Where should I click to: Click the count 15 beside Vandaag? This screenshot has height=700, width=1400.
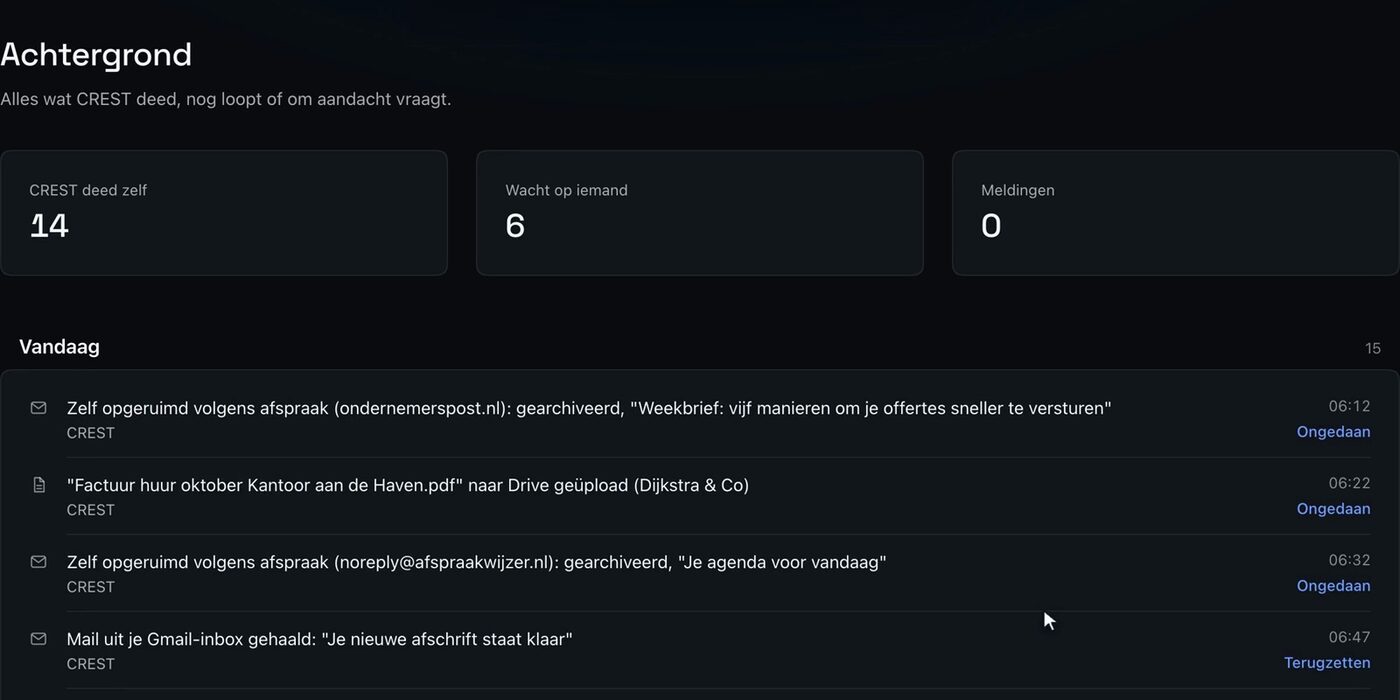point(1373,348)
